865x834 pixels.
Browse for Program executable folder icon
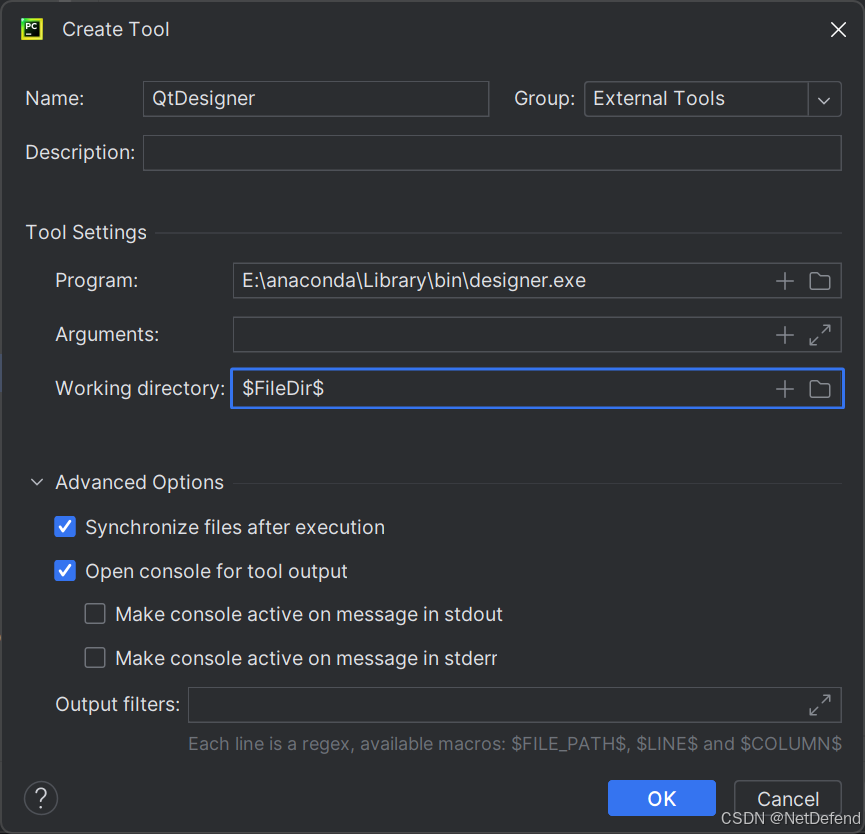tap(820, 281)
